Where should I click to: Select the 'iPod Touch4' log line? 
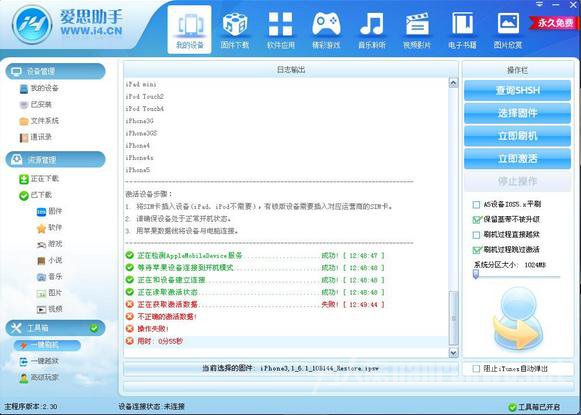pos(145,109)
